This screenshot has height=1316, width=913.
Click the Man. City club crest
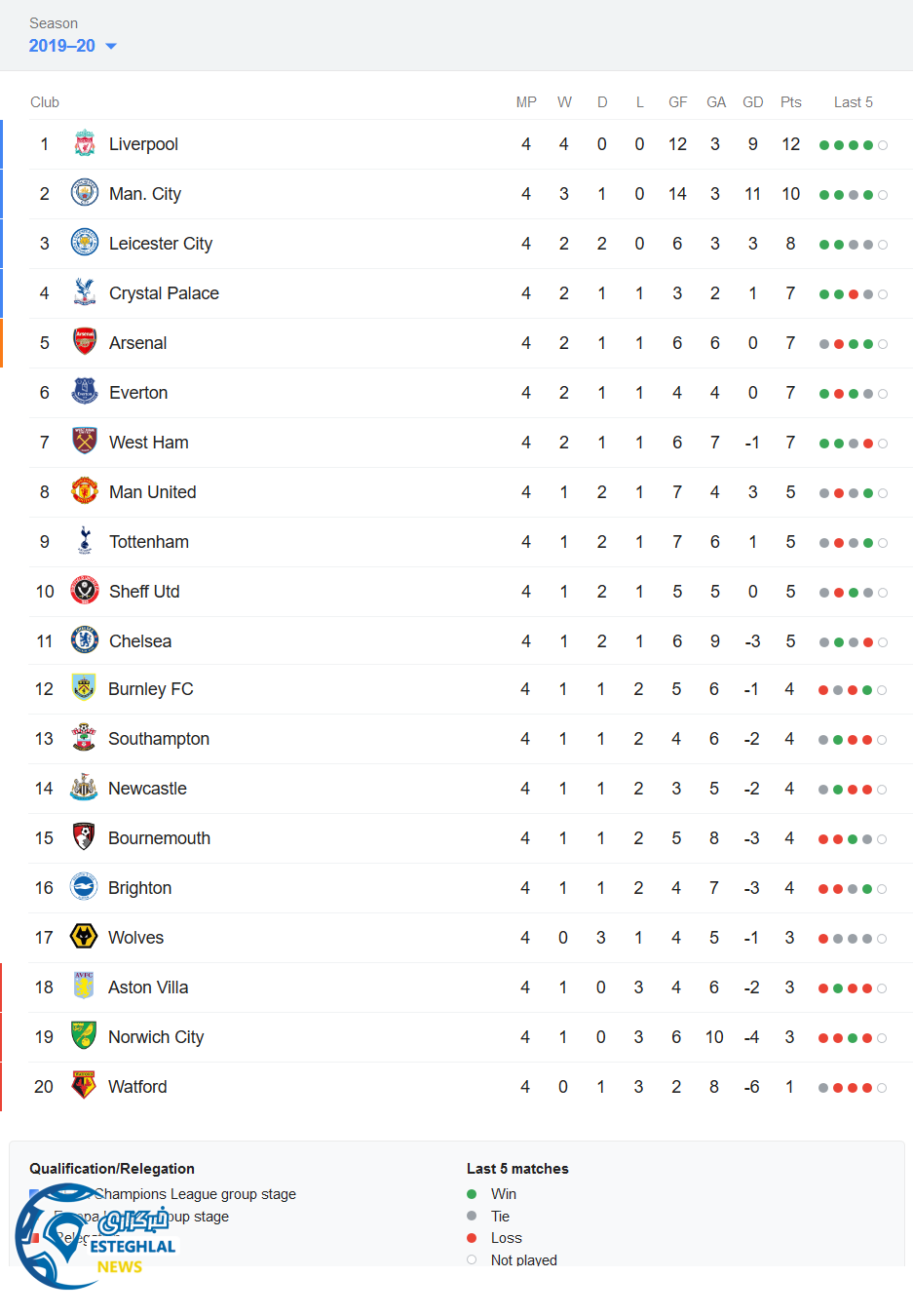(85, 193)
